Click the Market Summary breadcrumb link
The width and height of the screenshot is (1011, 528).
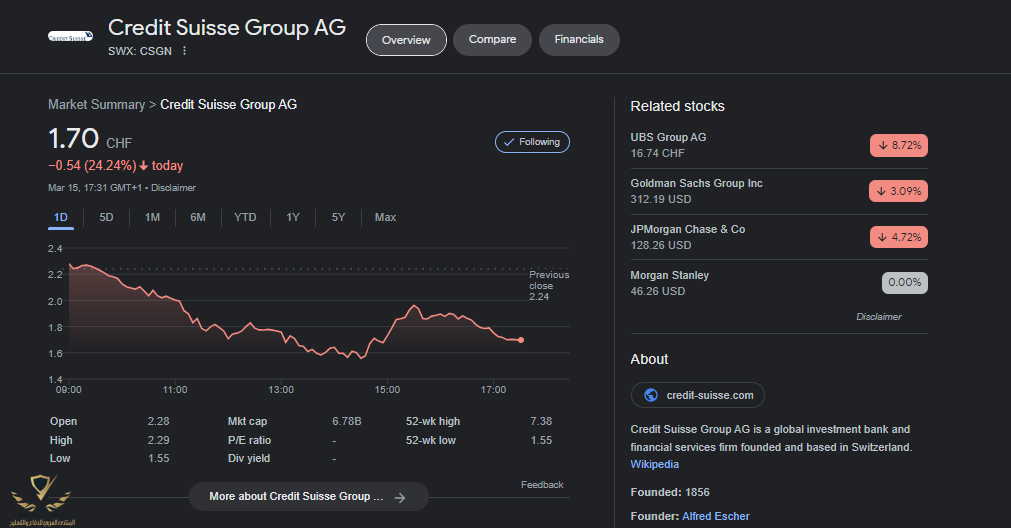[x=96, y=104]
